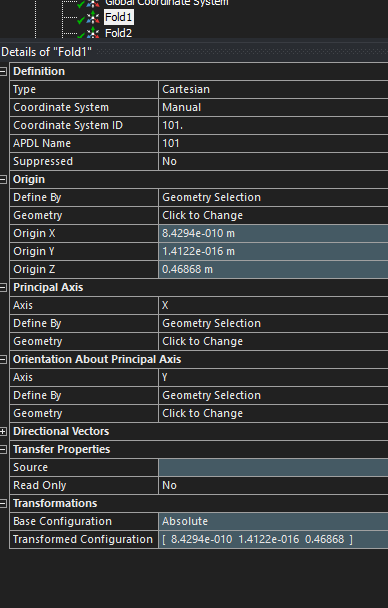Screen dimensions: 388x608
Task: Collapse the Definition section
Action: point(3,71)
